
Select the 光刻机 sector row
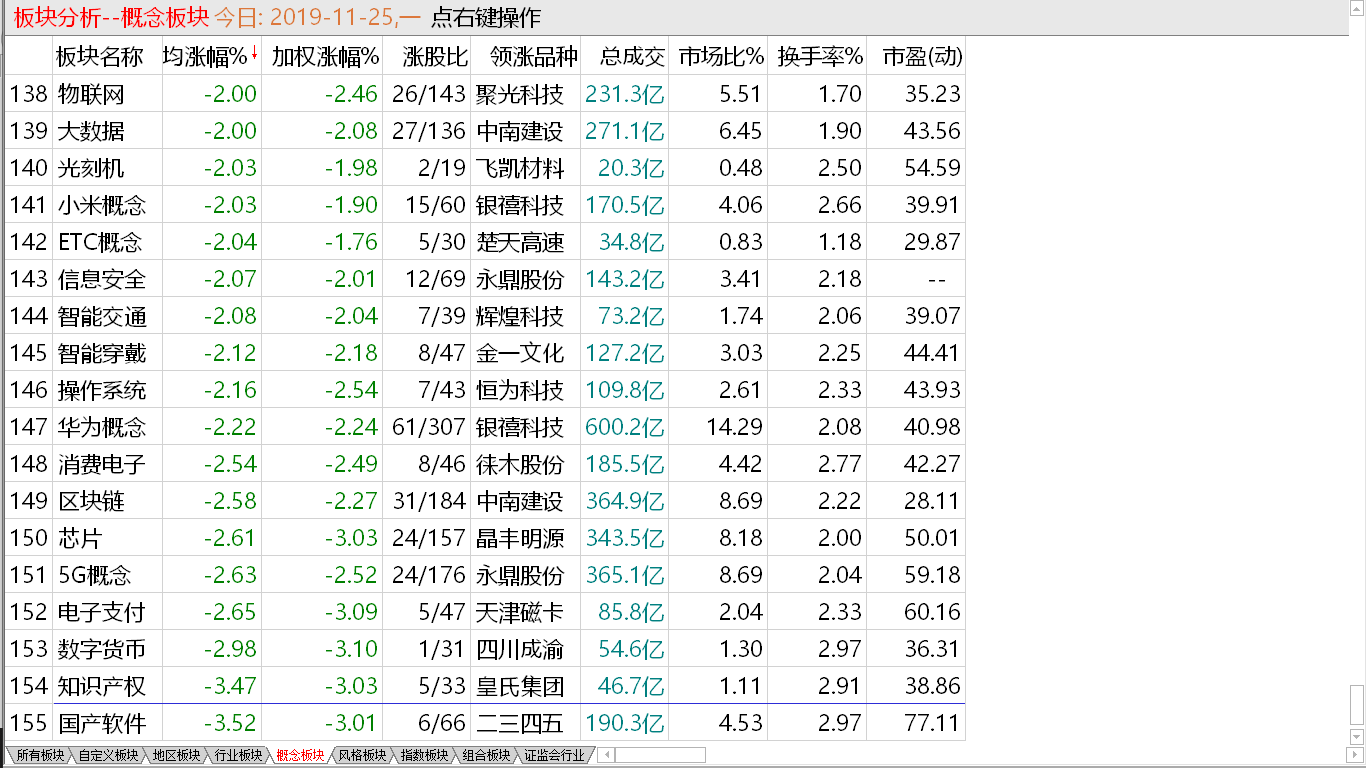[485, 168]
